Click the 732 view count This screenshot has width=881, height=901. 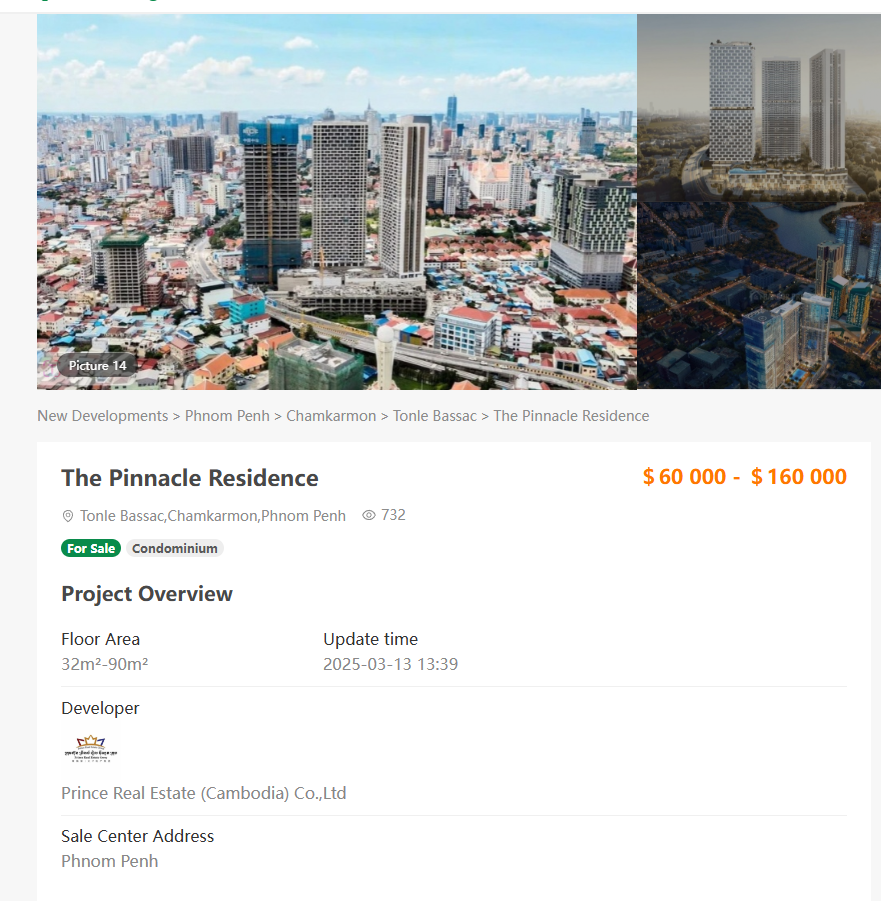pyautogui.click(x=393, y=515)
